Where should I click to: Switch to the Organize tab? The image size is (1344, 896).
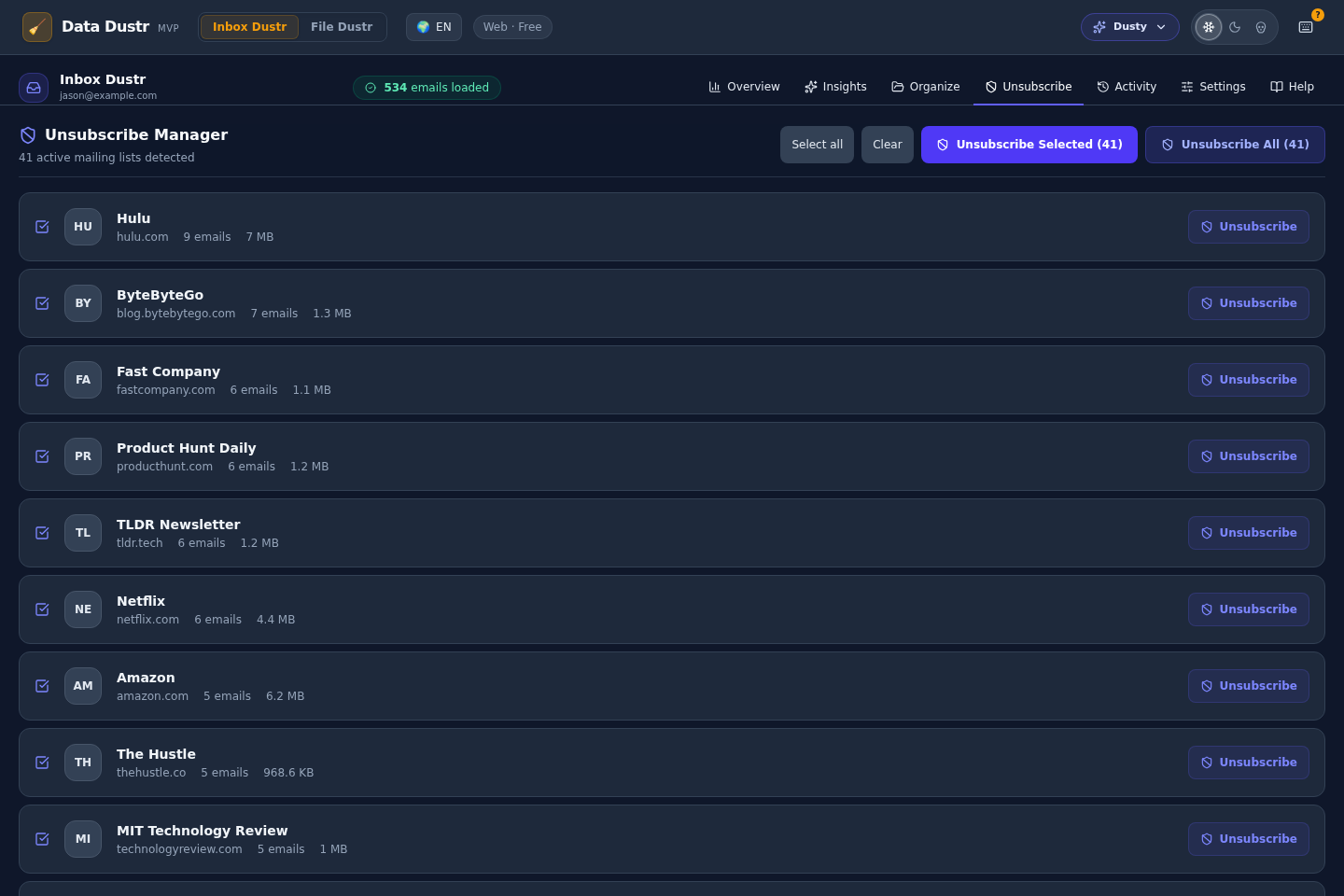(x=926, y=87)
